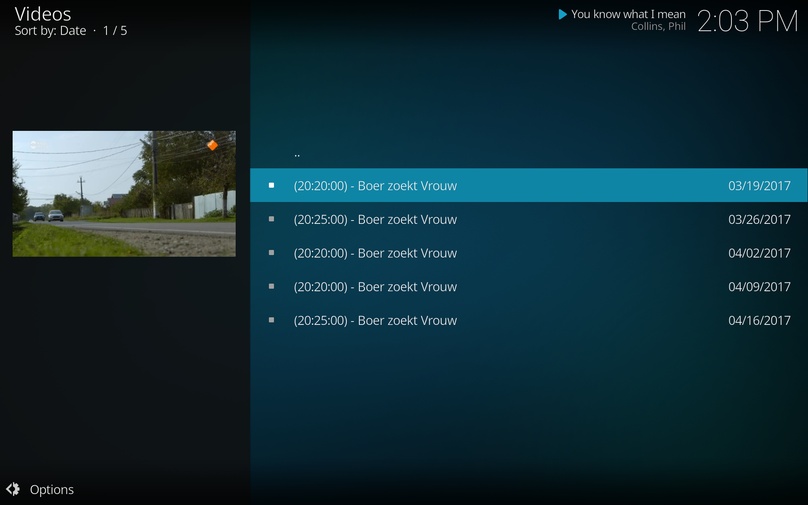
Task: Select Boer zoekt Vrouw dated 04/16/2017
Action: pos(529,320)
